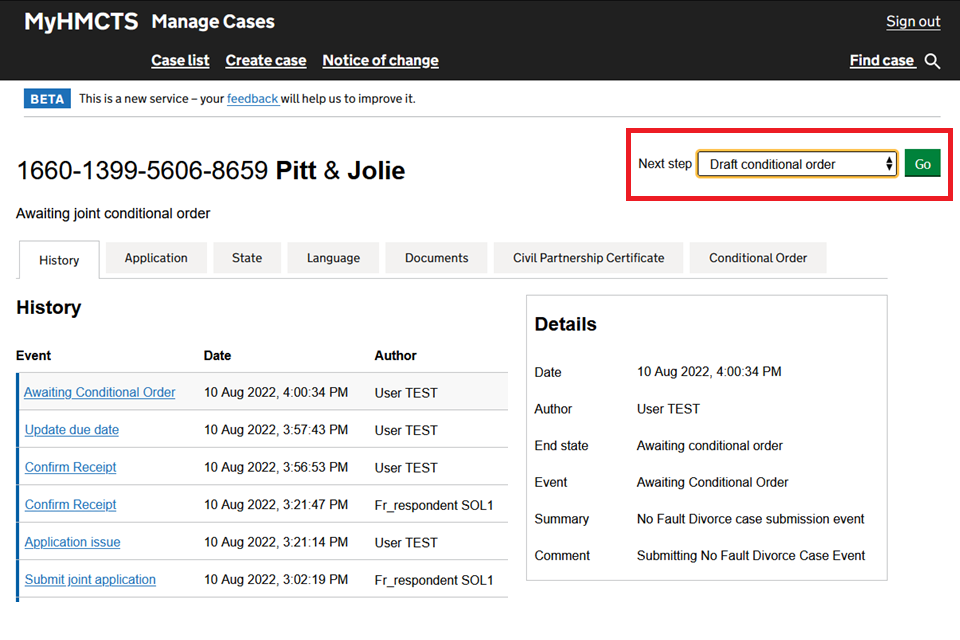Go to Create case page
The width and height of the screenshot is (960, 640).
click(266, 60)
